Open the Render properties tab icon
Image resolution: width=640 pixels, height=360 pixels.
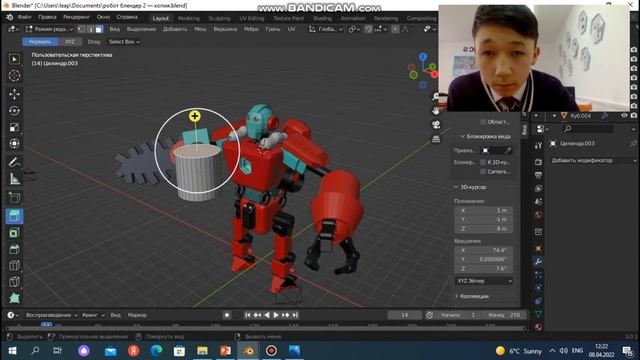(x=538, y=162)
